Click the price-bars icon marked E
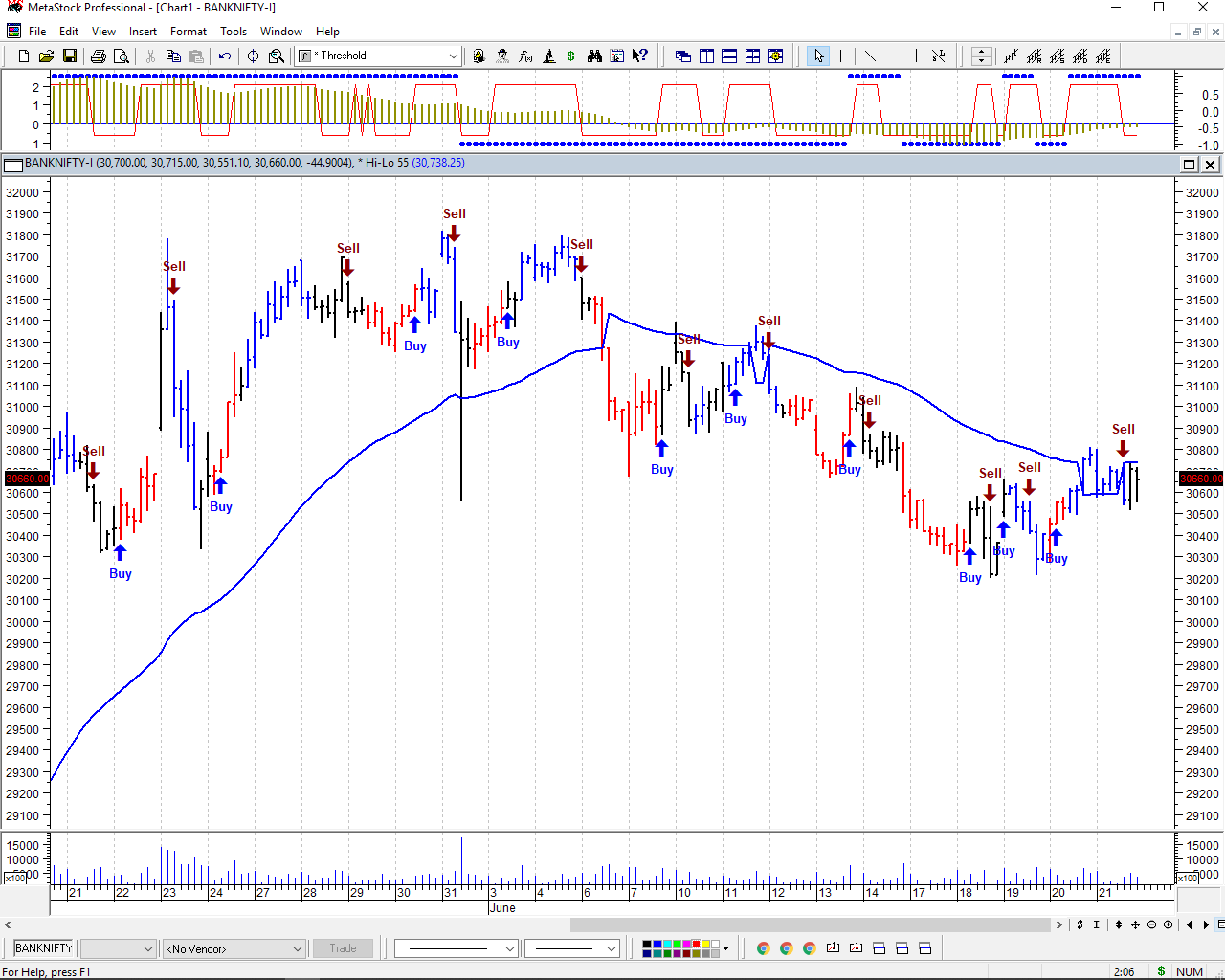The width and height of the screenshot is (1225, 980). 1103,56
